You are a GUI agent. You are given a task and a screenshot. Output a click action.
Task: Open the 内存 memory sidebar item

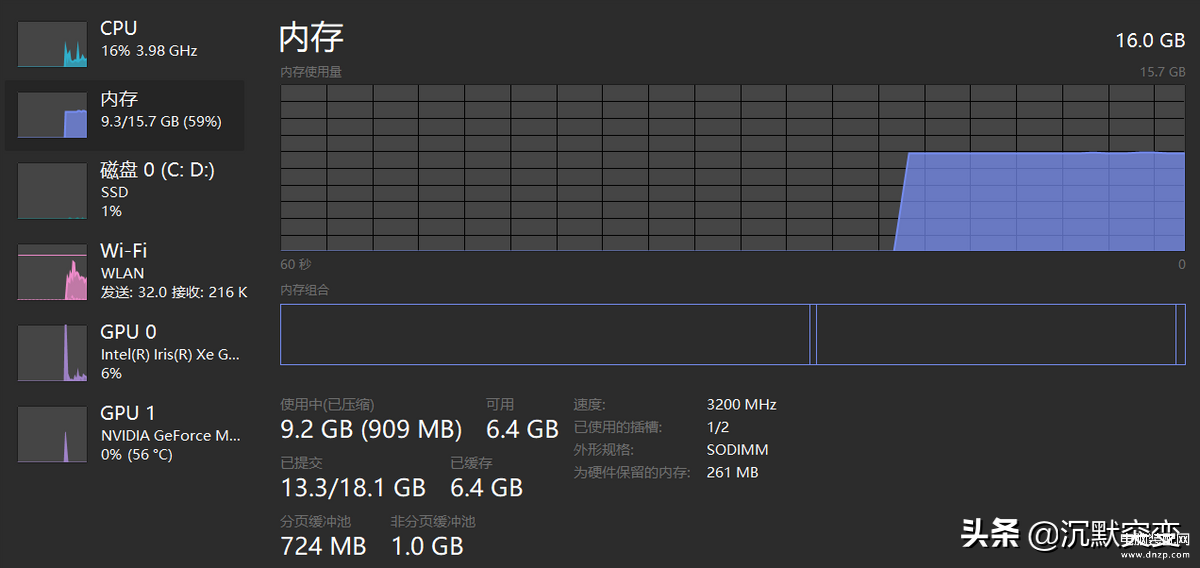(x=125, y=115)
